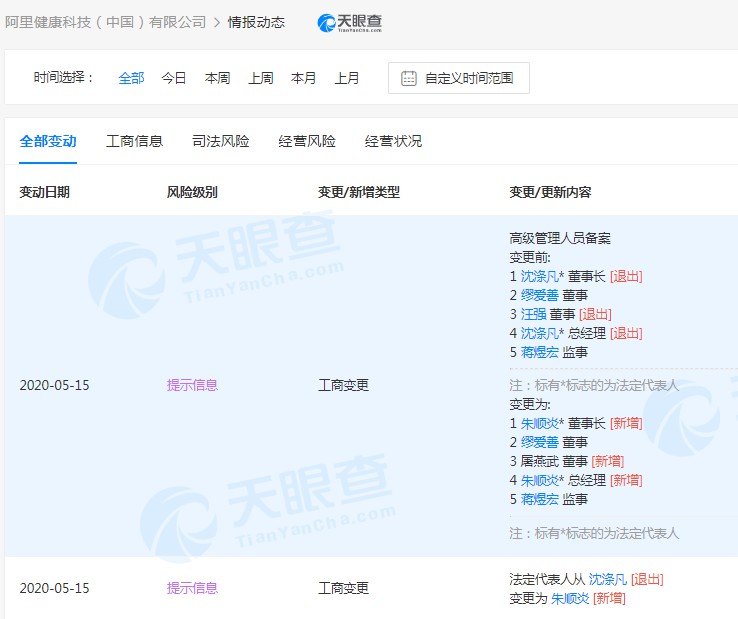Click the 变更/更新内容 column header
The image size is (738, 619).
tap(550, 192)
